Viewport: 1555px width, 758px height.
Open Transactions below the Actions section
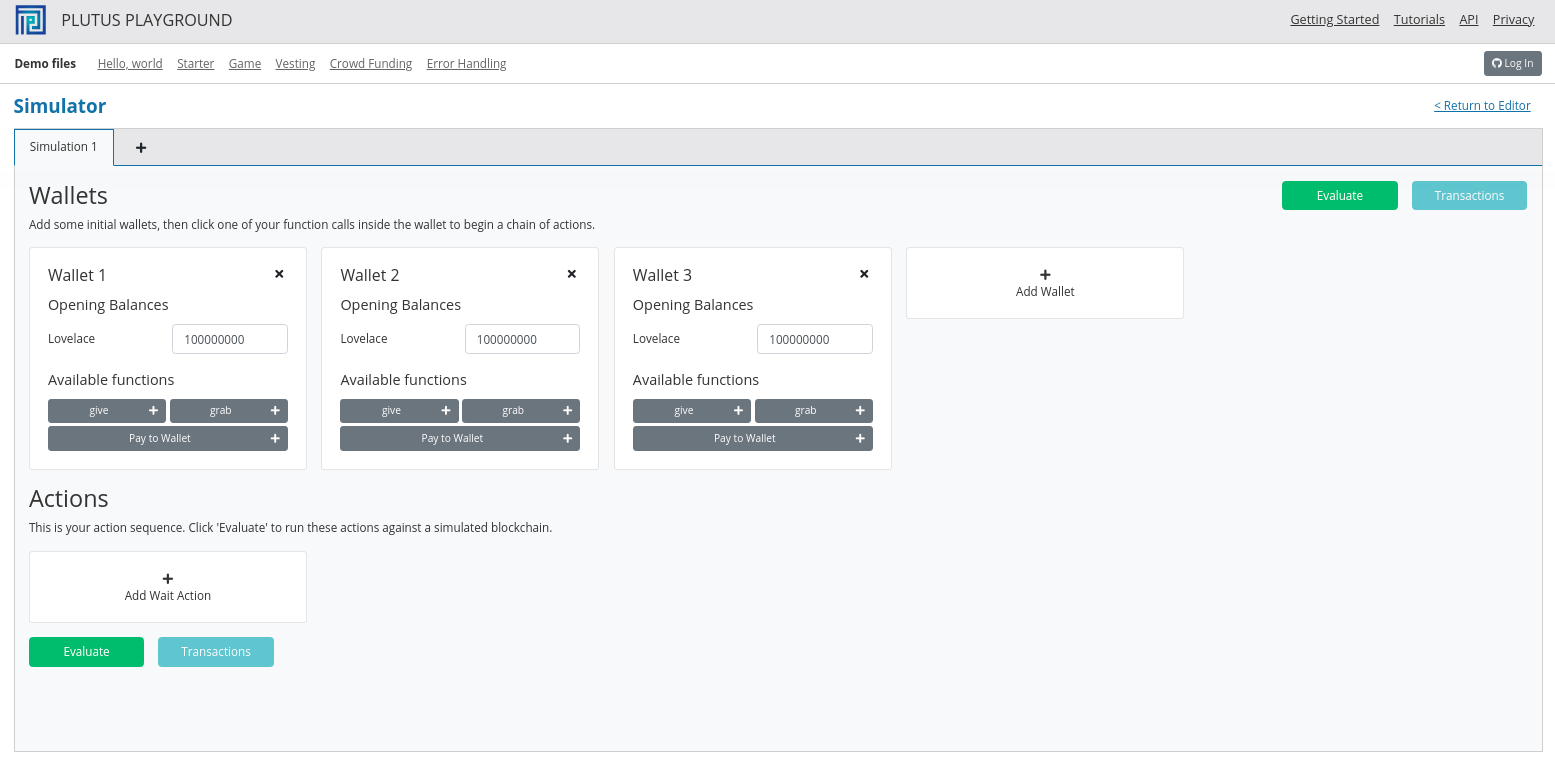216,652
